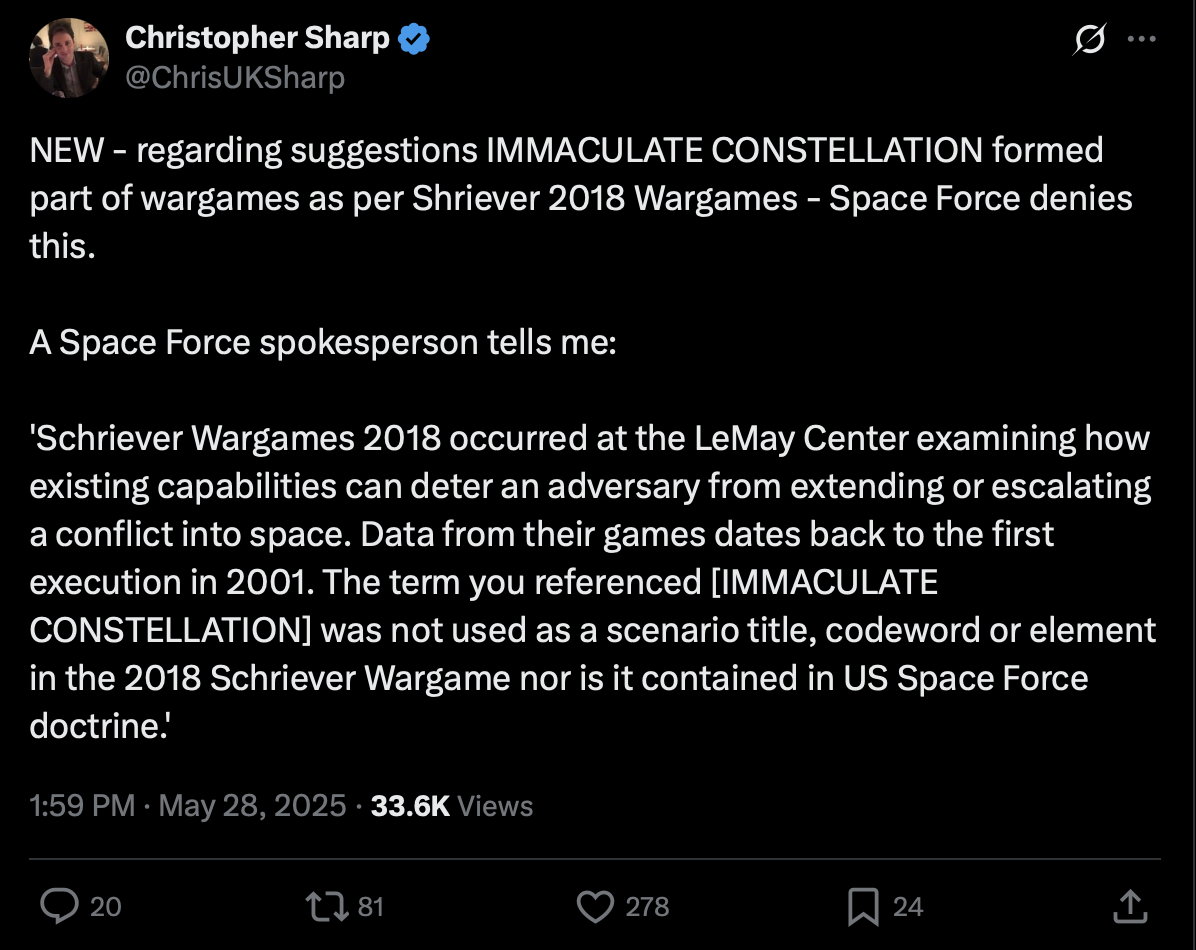The image size is (1196, 950).
Task: Open the @ChrisUKSharp handle link
Action: coord(235,77)
